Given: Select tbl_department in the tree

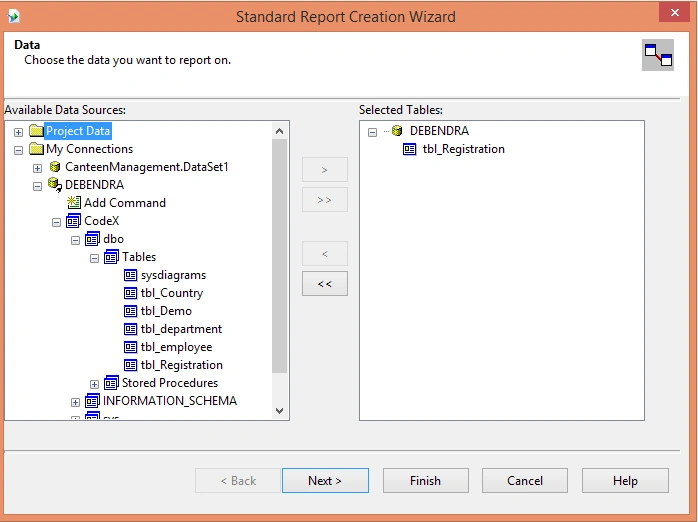Looking at the screenshot, I should [x=181, y=329].
